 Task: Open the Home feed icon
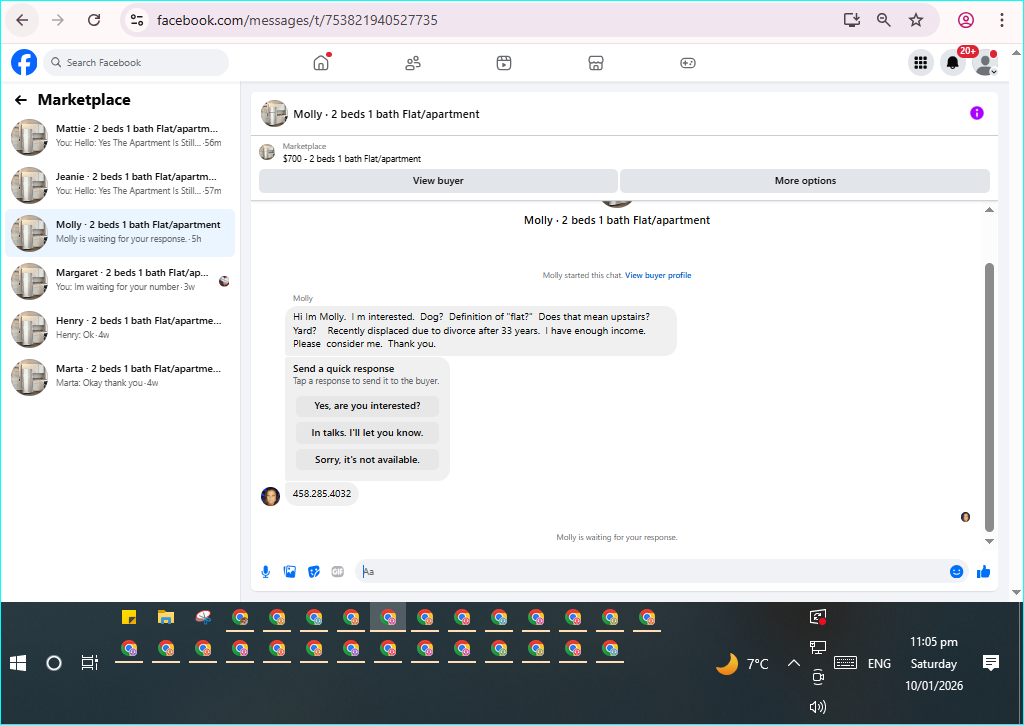[321, 63]
